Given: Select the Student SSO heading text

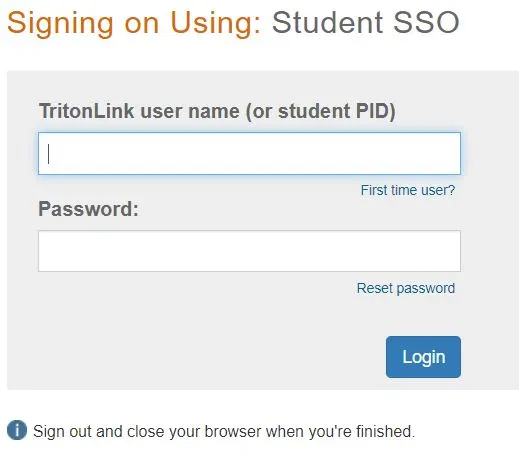Looking at the screenshot, I should (366, 23).
